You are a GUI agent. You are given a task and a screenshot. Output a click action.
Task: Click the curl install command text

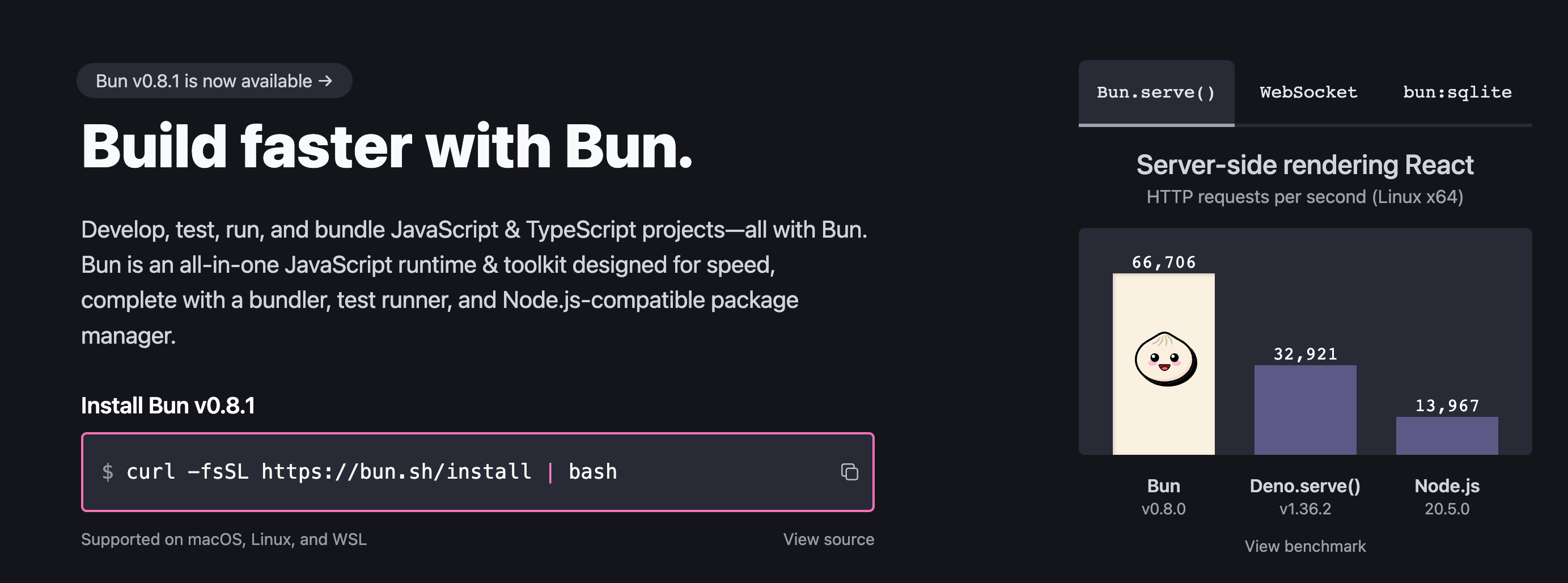pyautogui.click(x=371, y=471)
